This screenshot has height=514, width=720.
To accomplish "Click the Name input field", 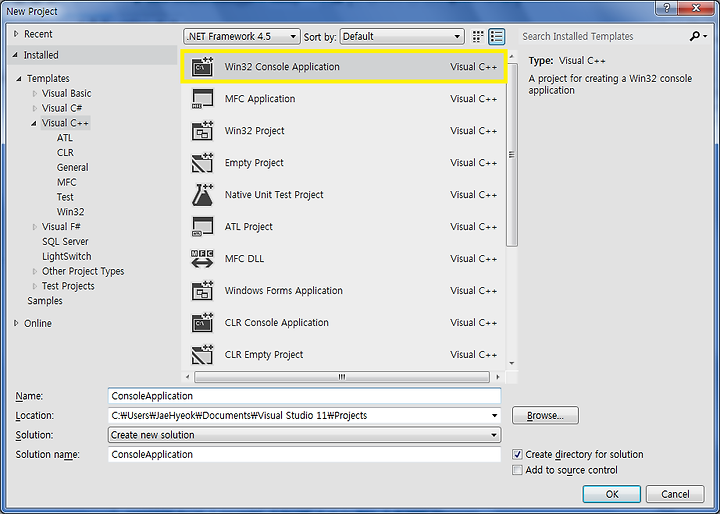I will click(304, 396).
